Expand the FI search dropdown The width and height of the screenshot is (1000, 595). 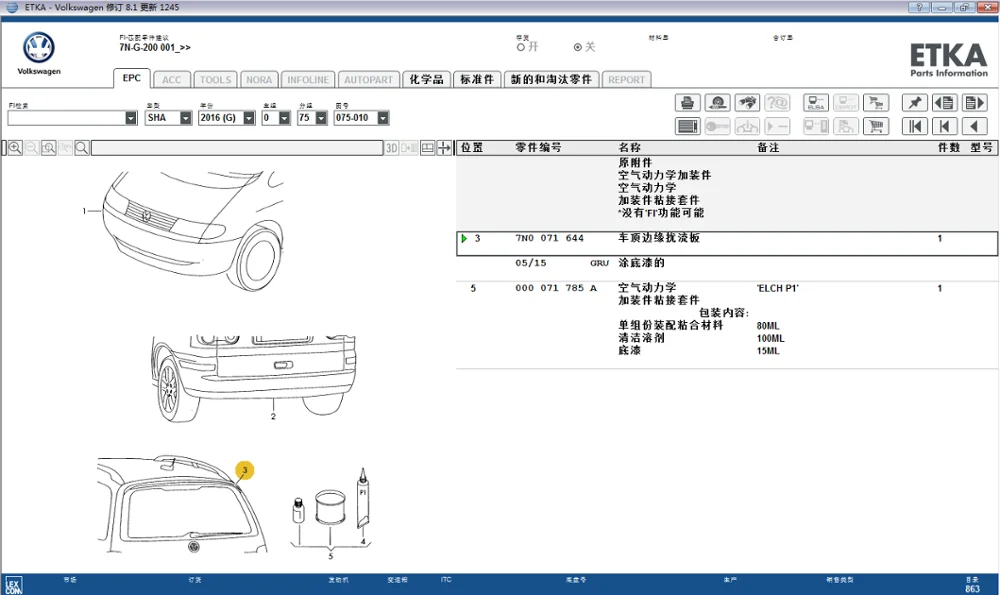coord(131,118)
